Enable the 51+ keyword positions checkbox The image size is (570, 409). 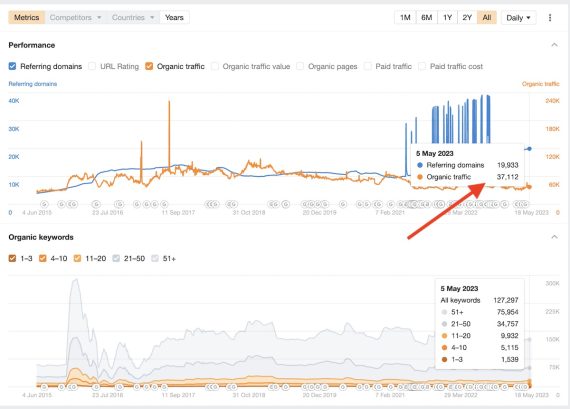(155, 258)
